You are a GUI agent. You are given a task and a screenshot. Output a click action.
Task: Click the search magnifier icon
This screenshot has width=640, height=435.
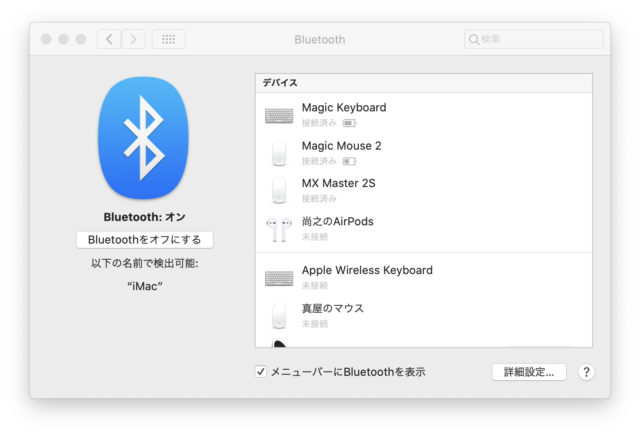(473, 39)
